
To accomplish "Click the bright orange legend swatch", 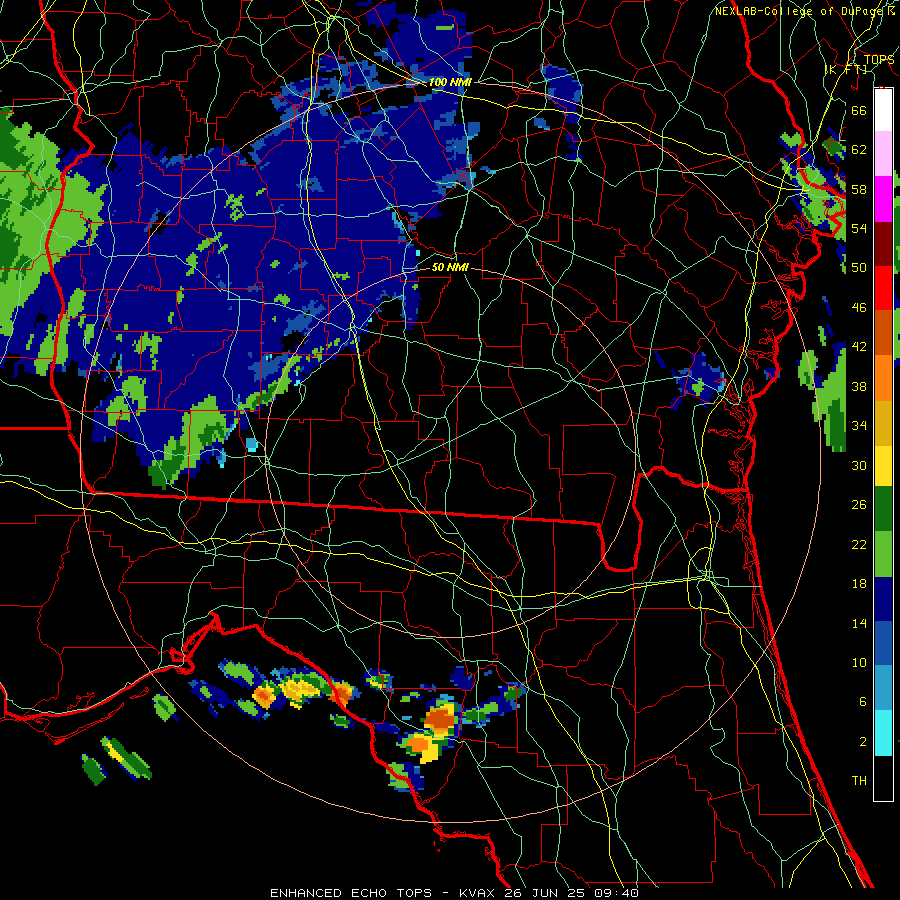I will click(883, 378).
